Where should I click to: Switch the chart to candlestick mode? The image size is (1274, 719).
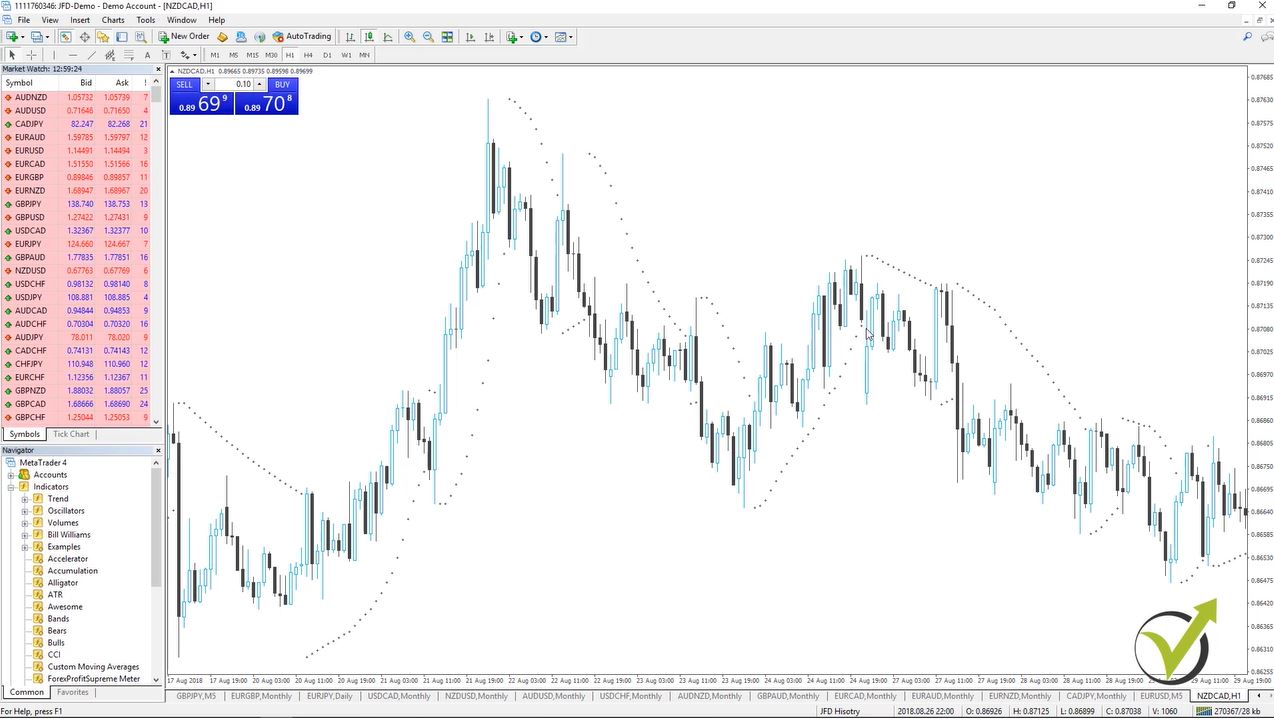pyautogui.click(x=368, y=37)
